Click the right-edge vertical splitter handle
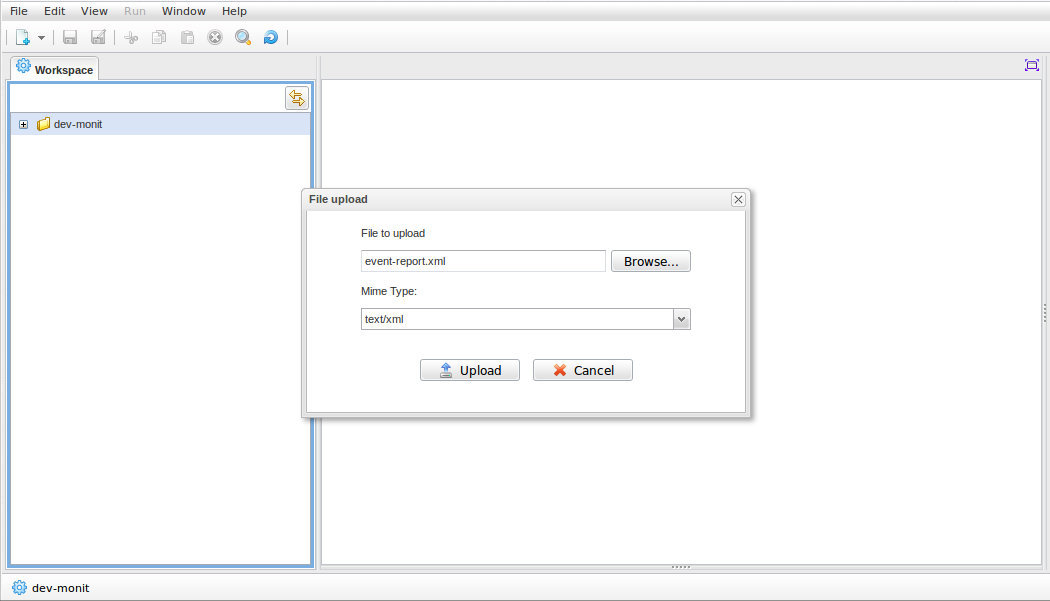 (1045, 313)
